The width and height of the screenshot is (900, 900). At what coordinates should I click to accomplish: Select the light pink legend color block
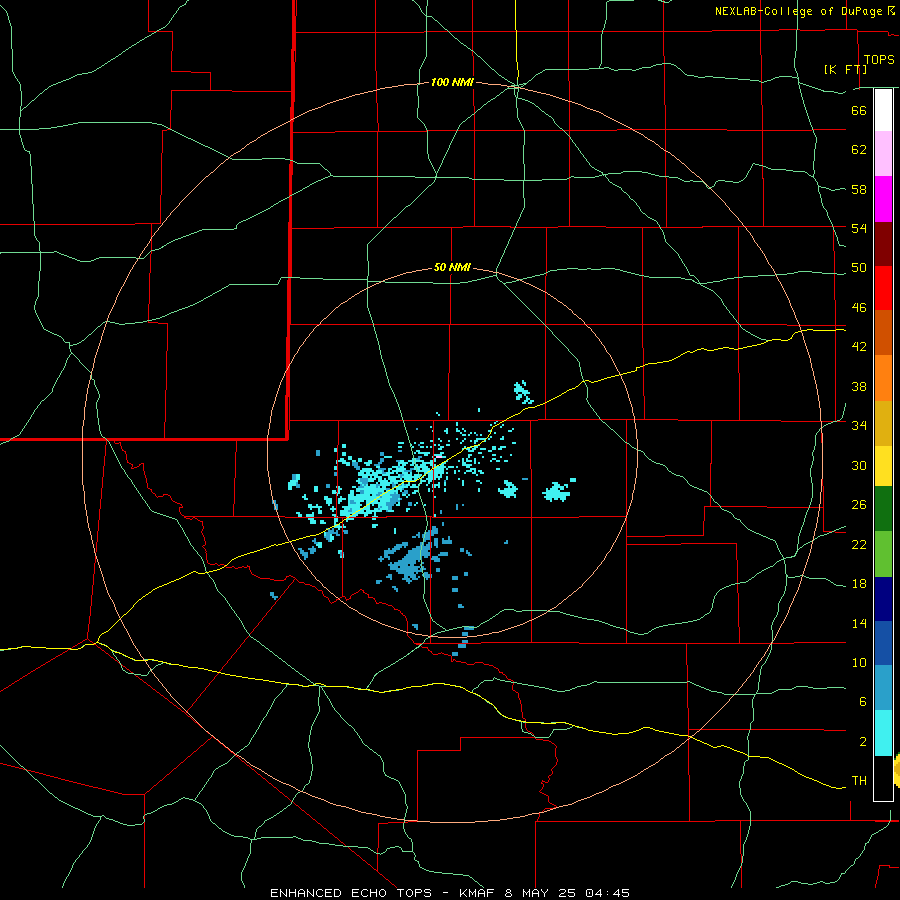883,153
